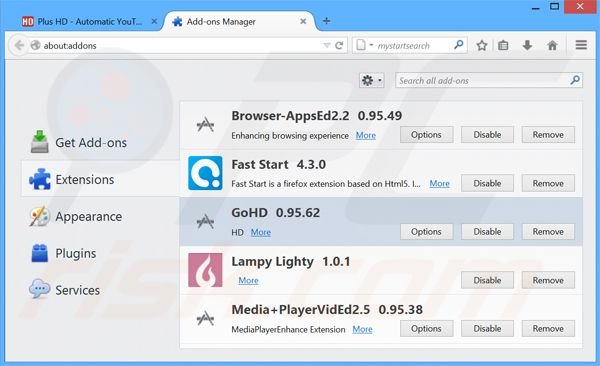This screenshot has width=600, height=366.
Task: Remove Fast Start extension
Action: click(548, 183)
